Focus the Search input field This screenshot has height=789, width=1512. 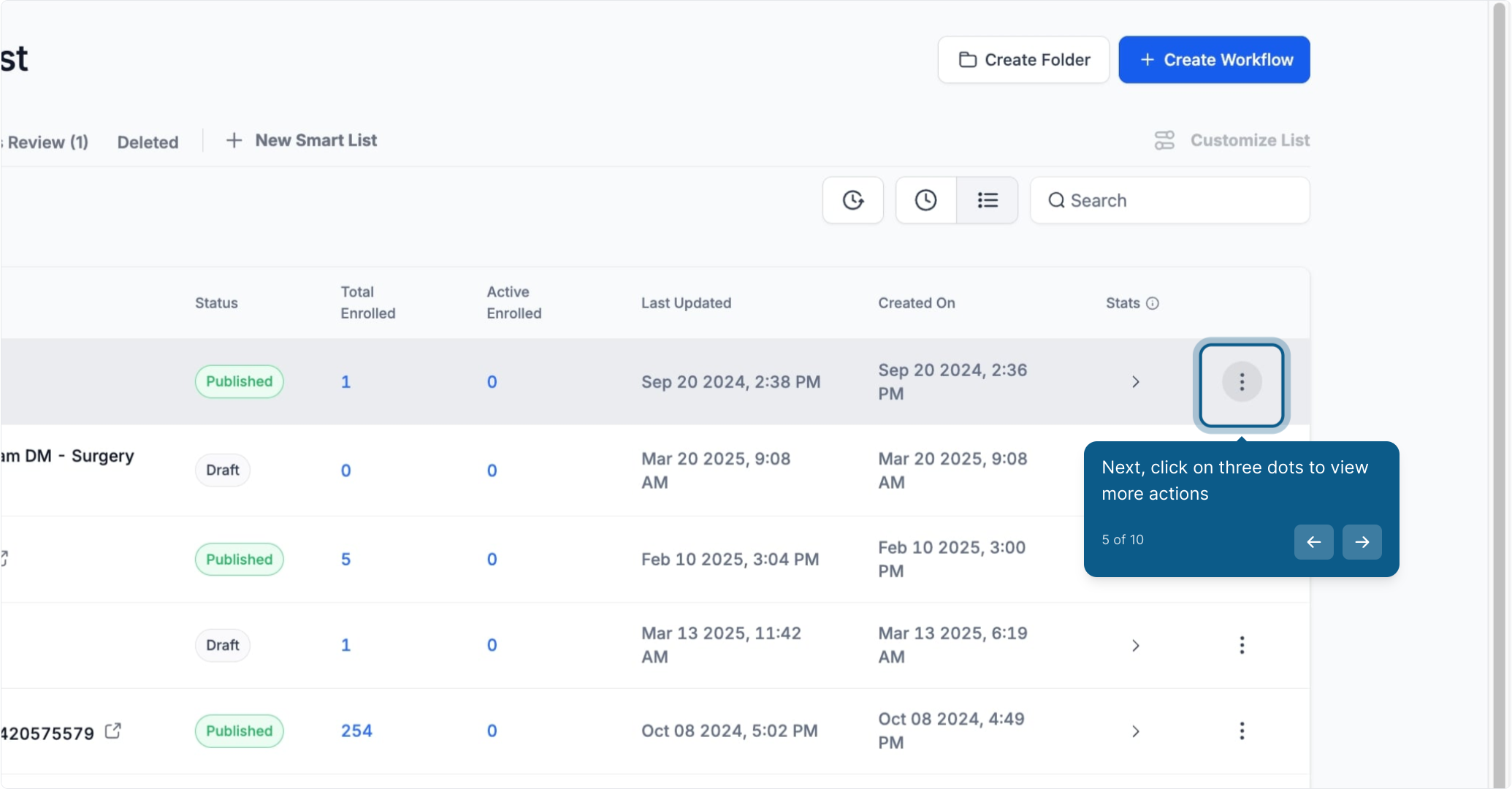point(1170,200)
